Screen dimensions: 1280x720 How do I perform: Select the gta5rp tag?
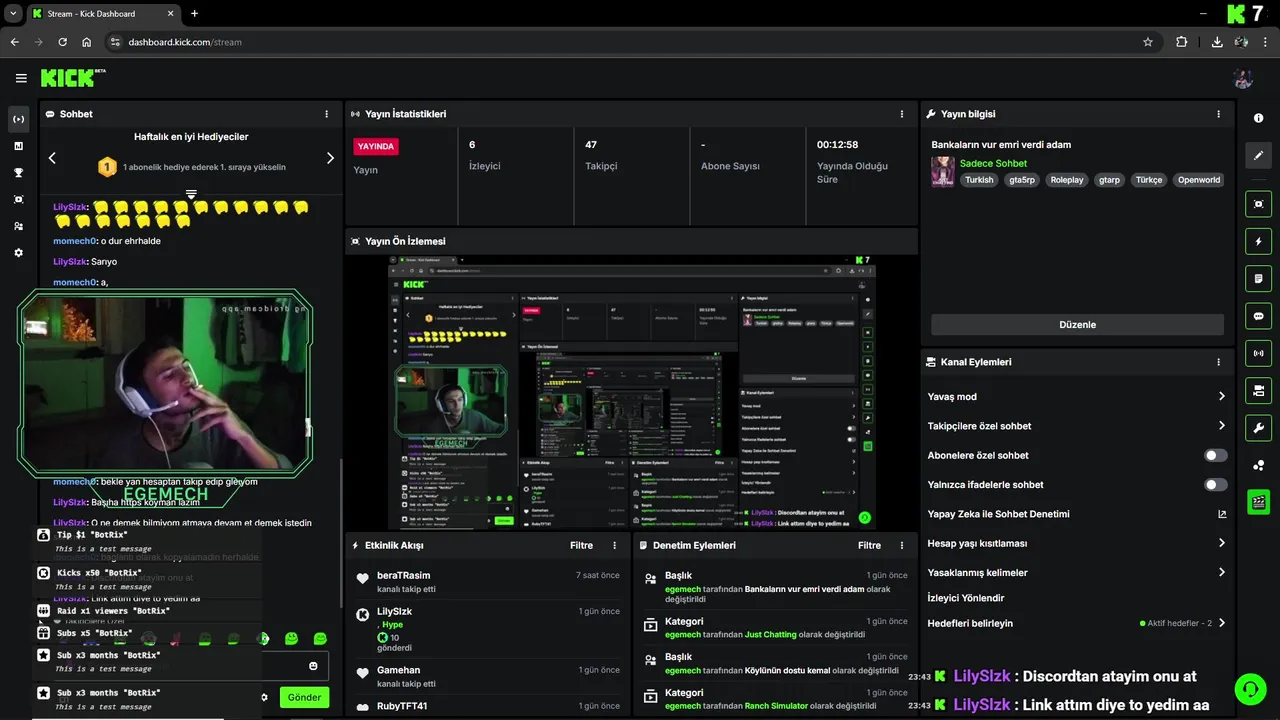click(1022, 180)
